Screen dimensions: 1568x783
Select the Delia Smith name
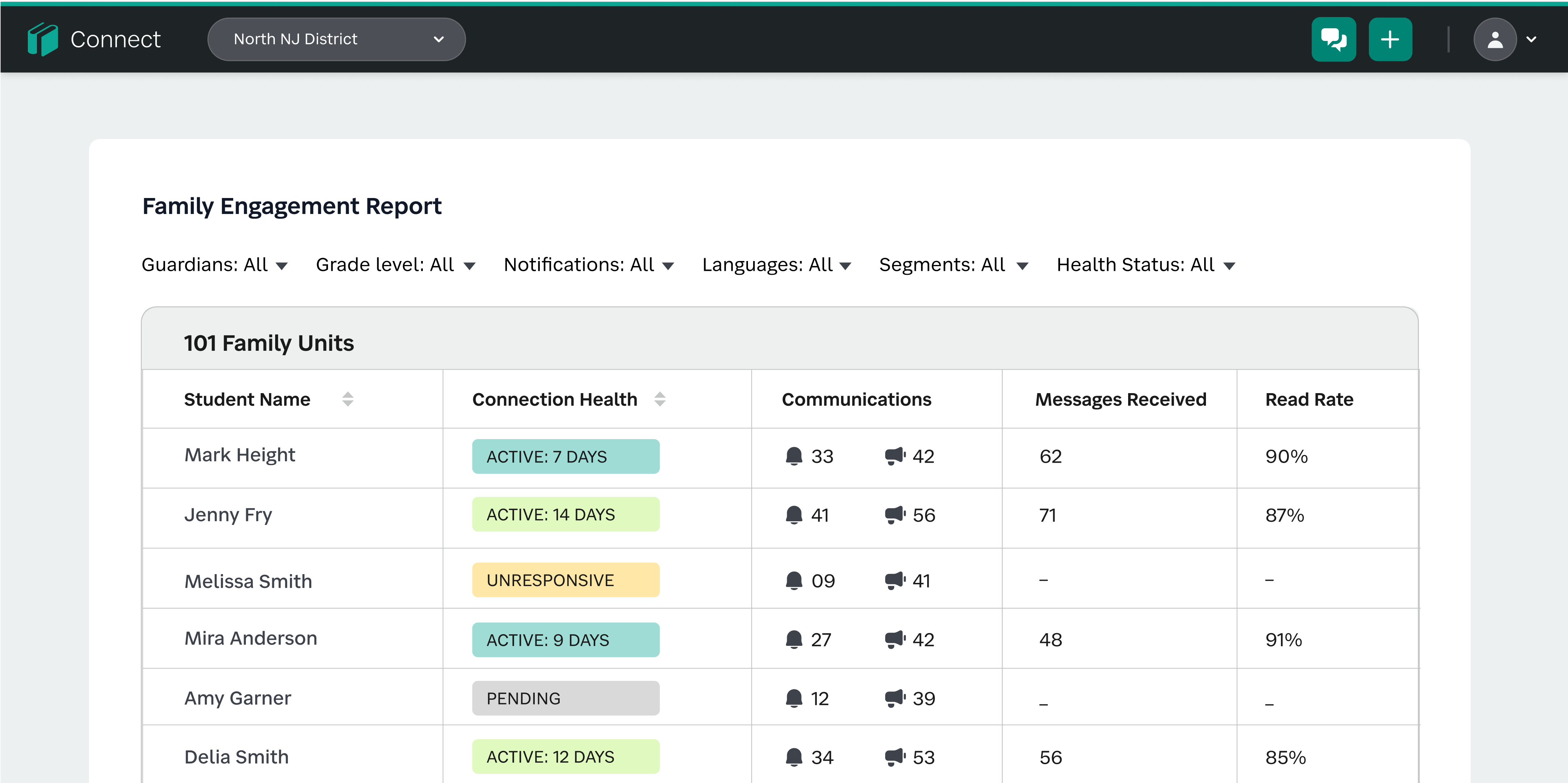click(x=237, y=757)
